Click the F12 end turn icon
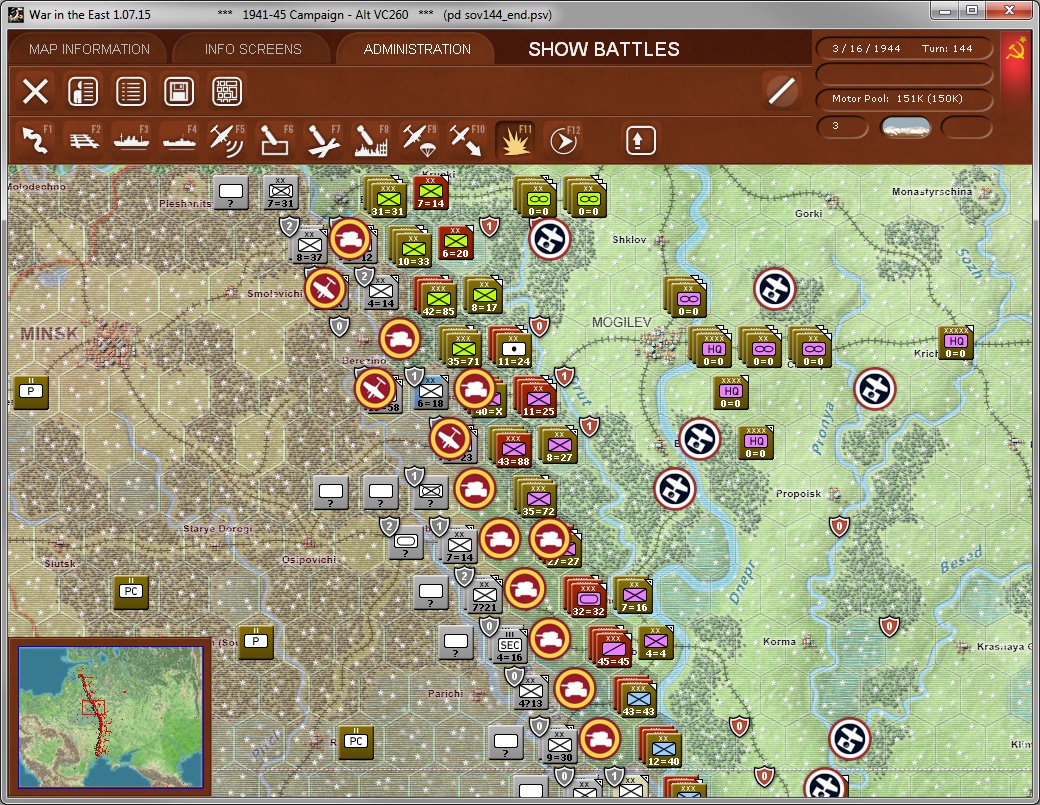Screen dimensions: 1040x805 click(x=563, y=140)
